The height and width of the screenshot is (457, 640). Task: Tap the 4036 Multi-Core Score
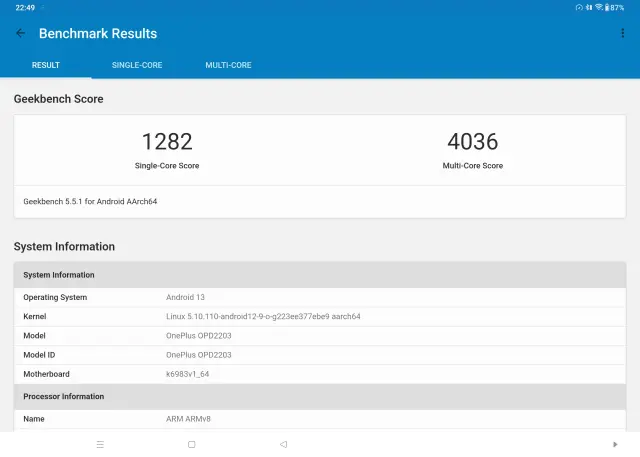point(472,142)
